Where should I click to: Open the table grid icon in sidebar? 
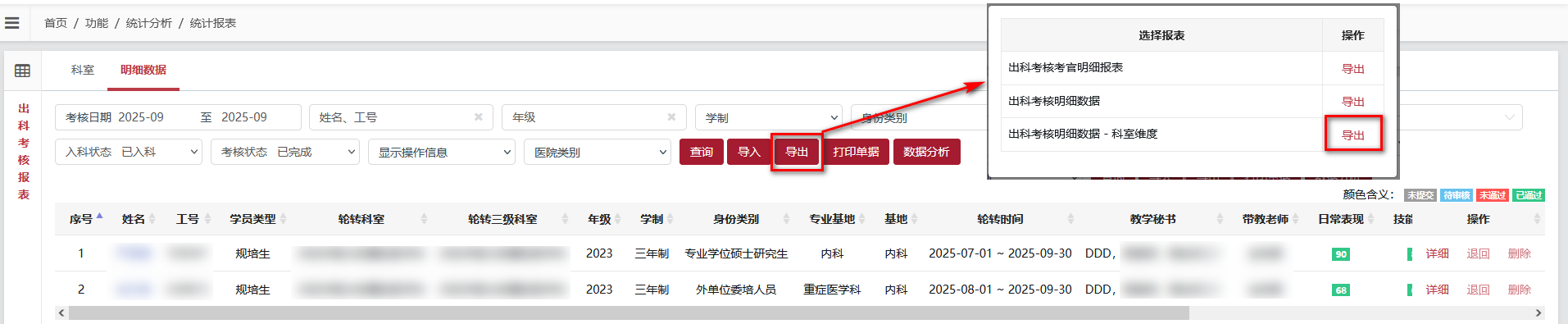click(x=22, y=71)
